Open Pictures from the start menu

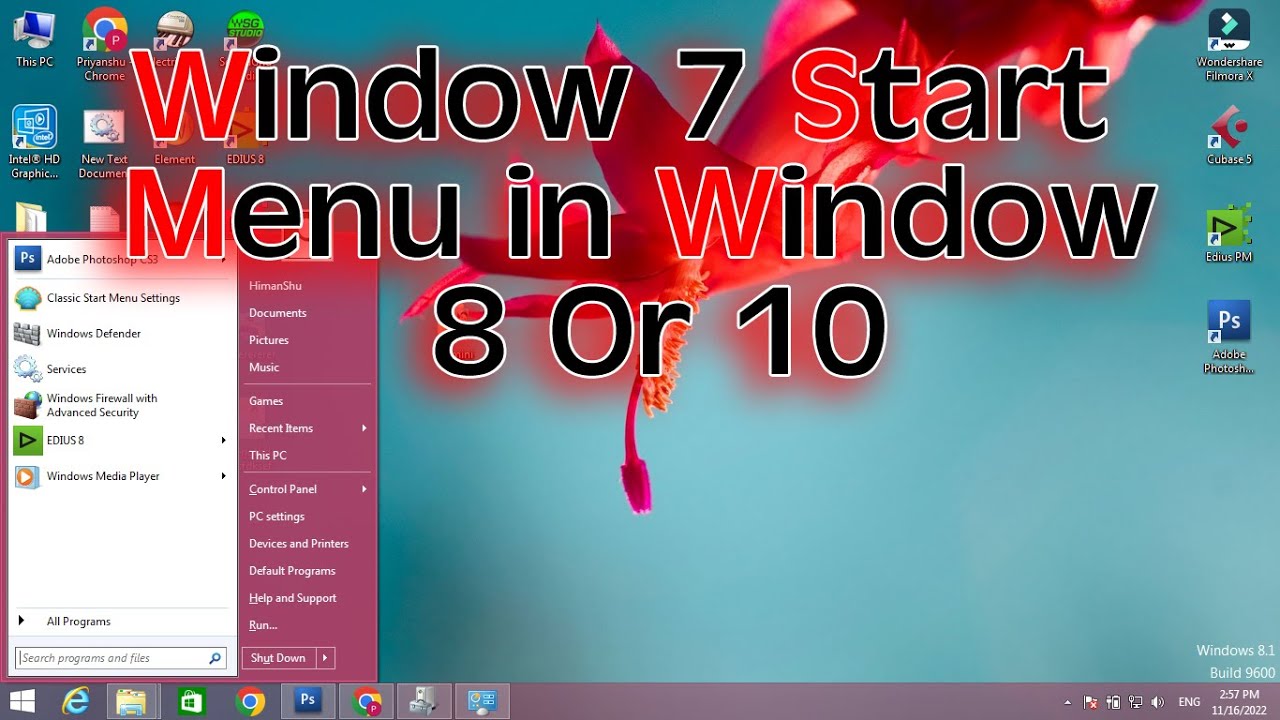[269, 340]
